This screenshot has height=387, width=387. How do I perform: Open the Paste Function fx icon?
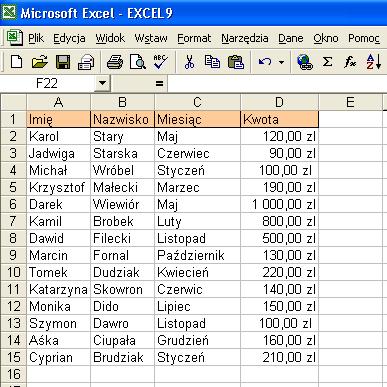pyautogui.click(x=350, y=62)
